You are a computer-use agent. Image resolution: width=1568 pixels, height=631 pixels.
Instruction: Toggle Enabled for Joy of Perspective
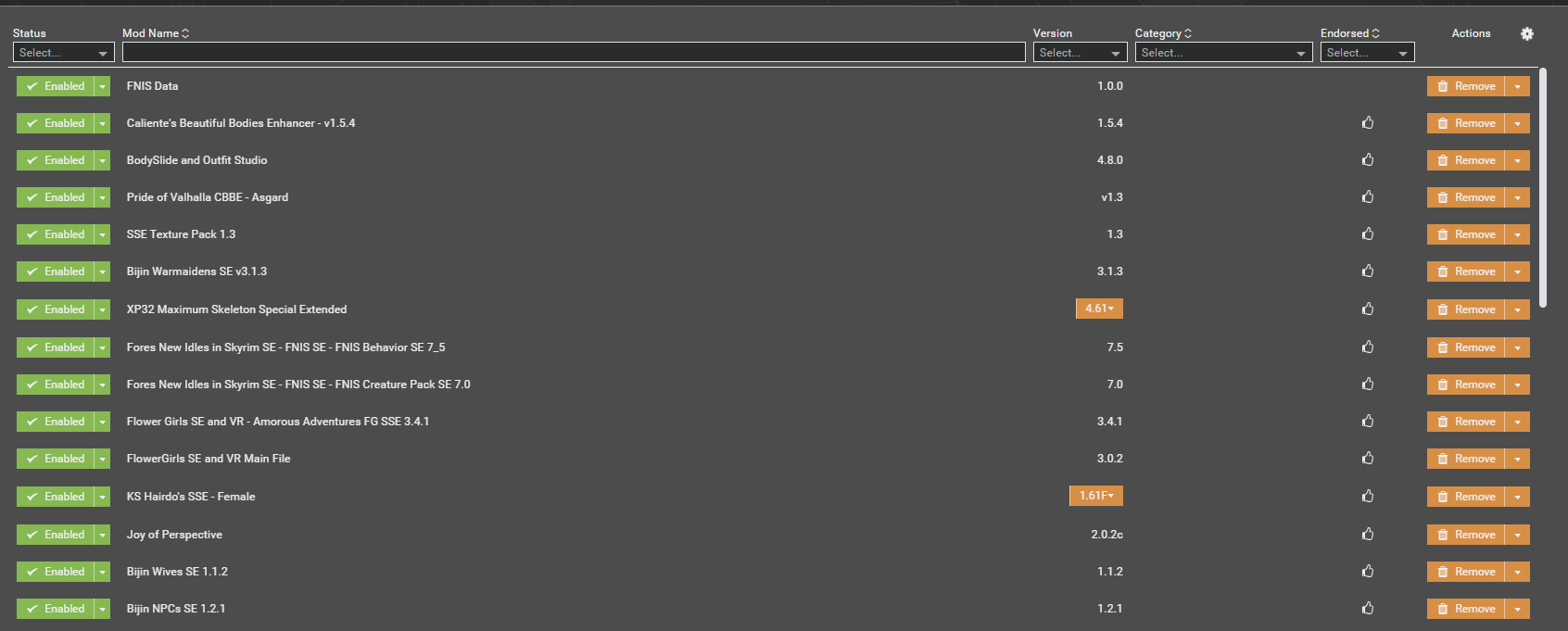[56, 535]
